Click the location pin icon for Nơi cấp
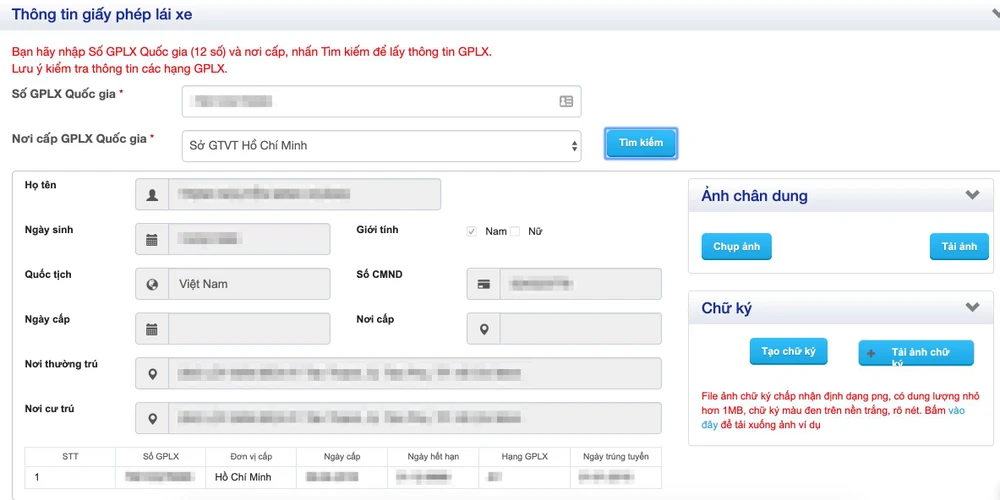Screen dimensions: 1000x500 click(x=484, y=329)
